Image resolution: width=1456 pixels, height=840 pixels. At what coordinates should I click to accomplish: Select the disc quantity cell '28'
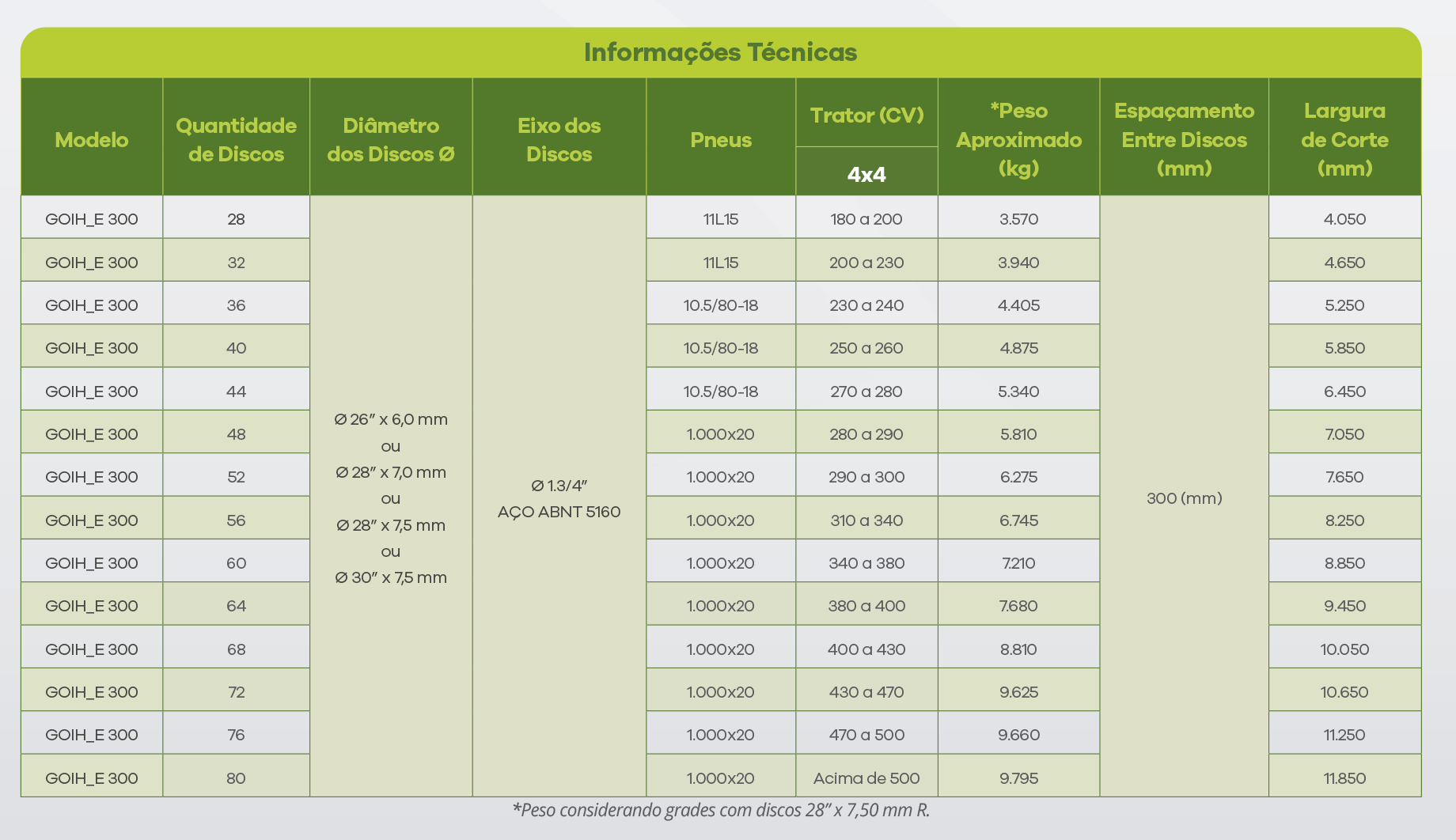(x=236, y=219)
